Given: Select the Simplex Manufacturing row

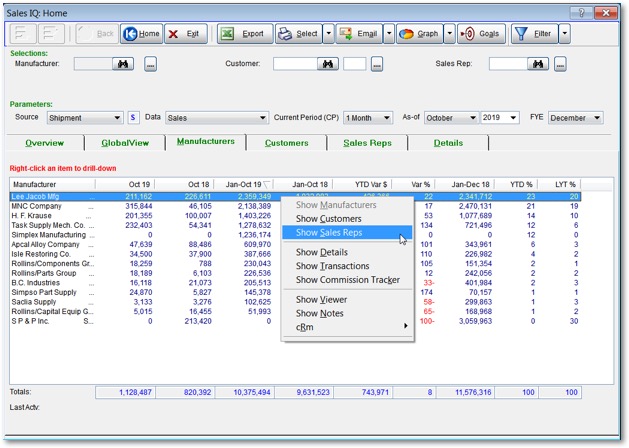Looking at the screenshot, I should tap(295, 235).
